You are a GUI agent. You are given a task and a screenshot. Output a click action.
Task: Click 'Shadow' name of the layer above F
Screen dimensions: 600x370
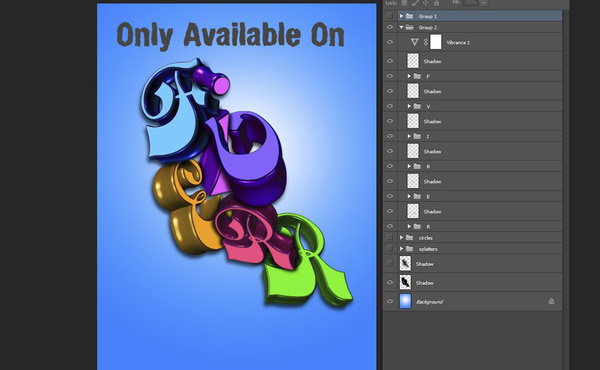click(432, 61)
